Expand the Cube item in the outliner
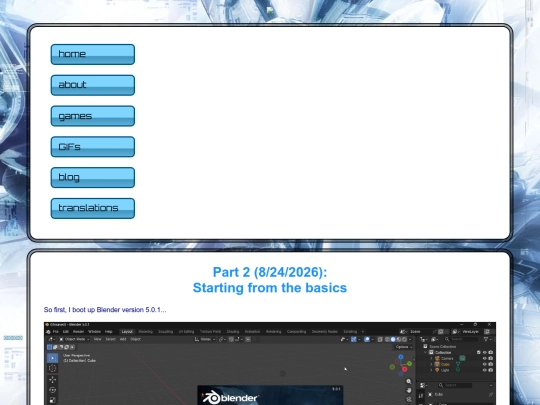Viewport: 540px width, 405px height. tap(431, 364)
